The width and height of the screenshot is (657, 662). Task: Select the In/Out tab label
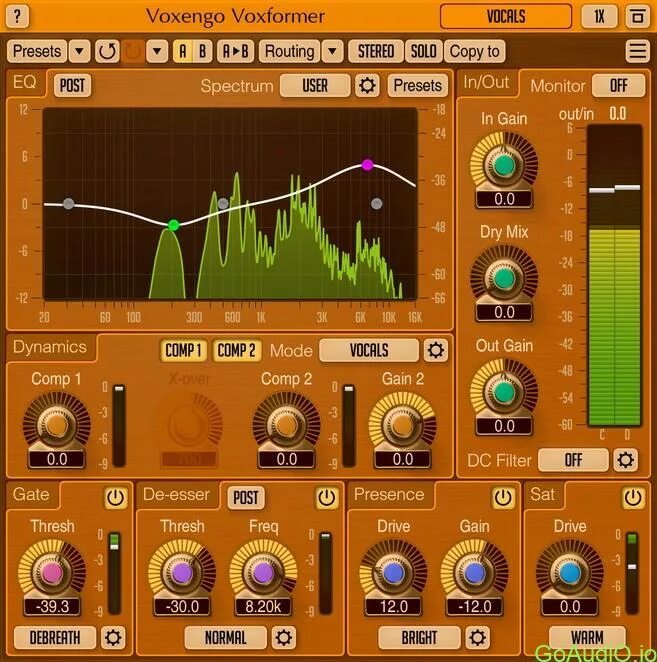[x=486, y=82]
